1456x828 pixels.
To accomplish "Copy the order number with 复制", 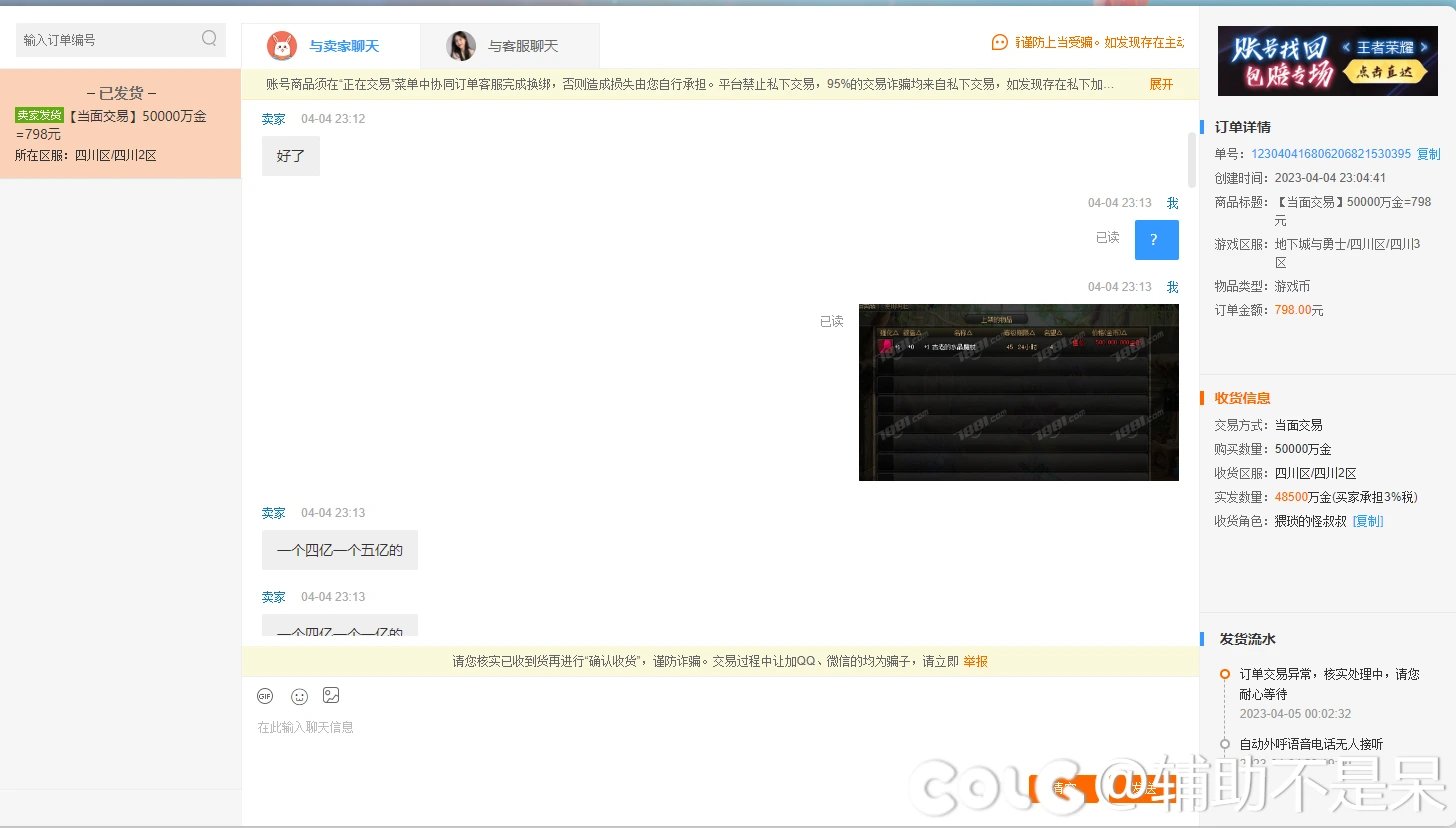I will coord(1428,154).
